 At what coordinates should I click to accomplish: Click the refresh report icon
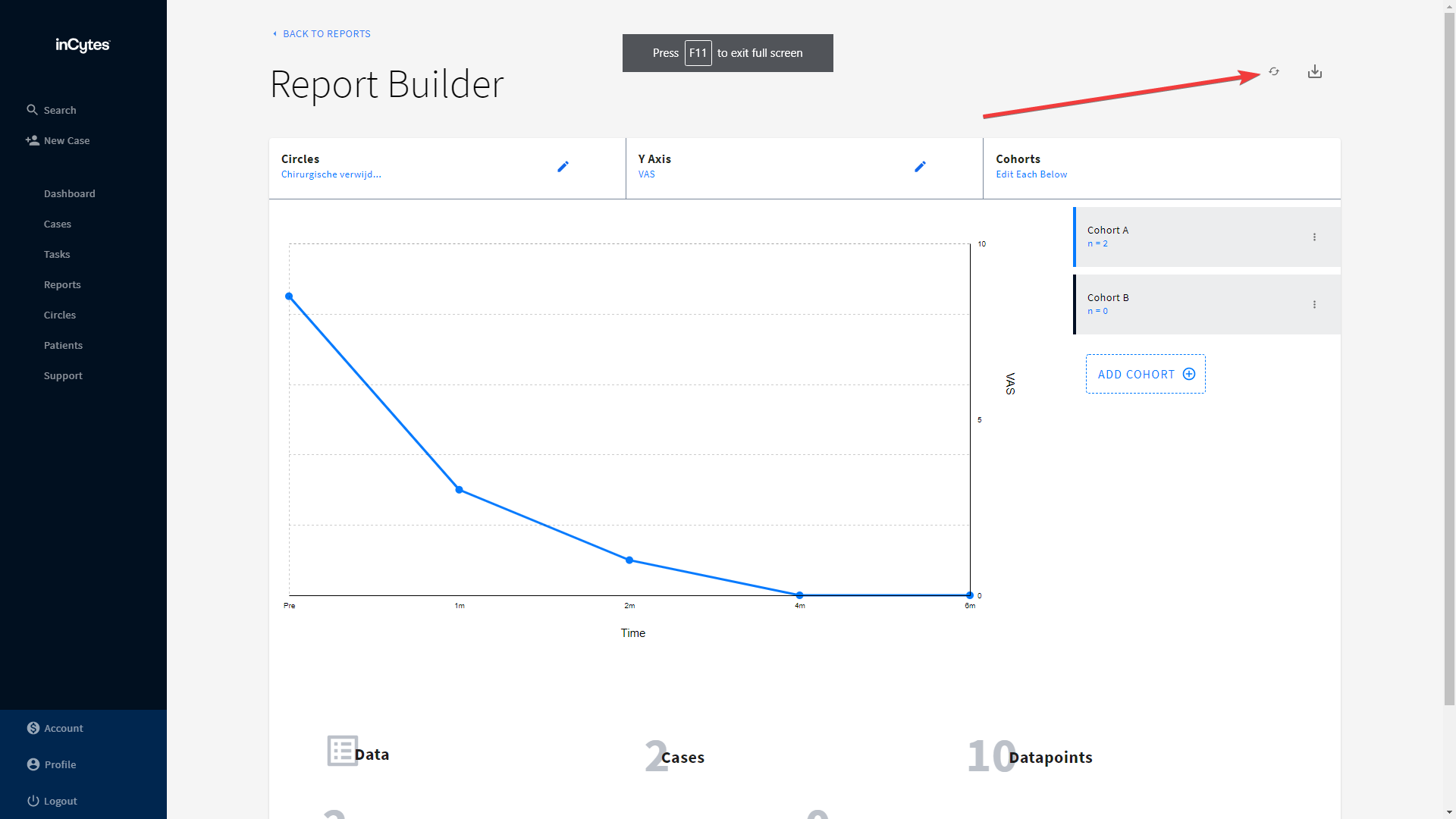pos(1274,71)
